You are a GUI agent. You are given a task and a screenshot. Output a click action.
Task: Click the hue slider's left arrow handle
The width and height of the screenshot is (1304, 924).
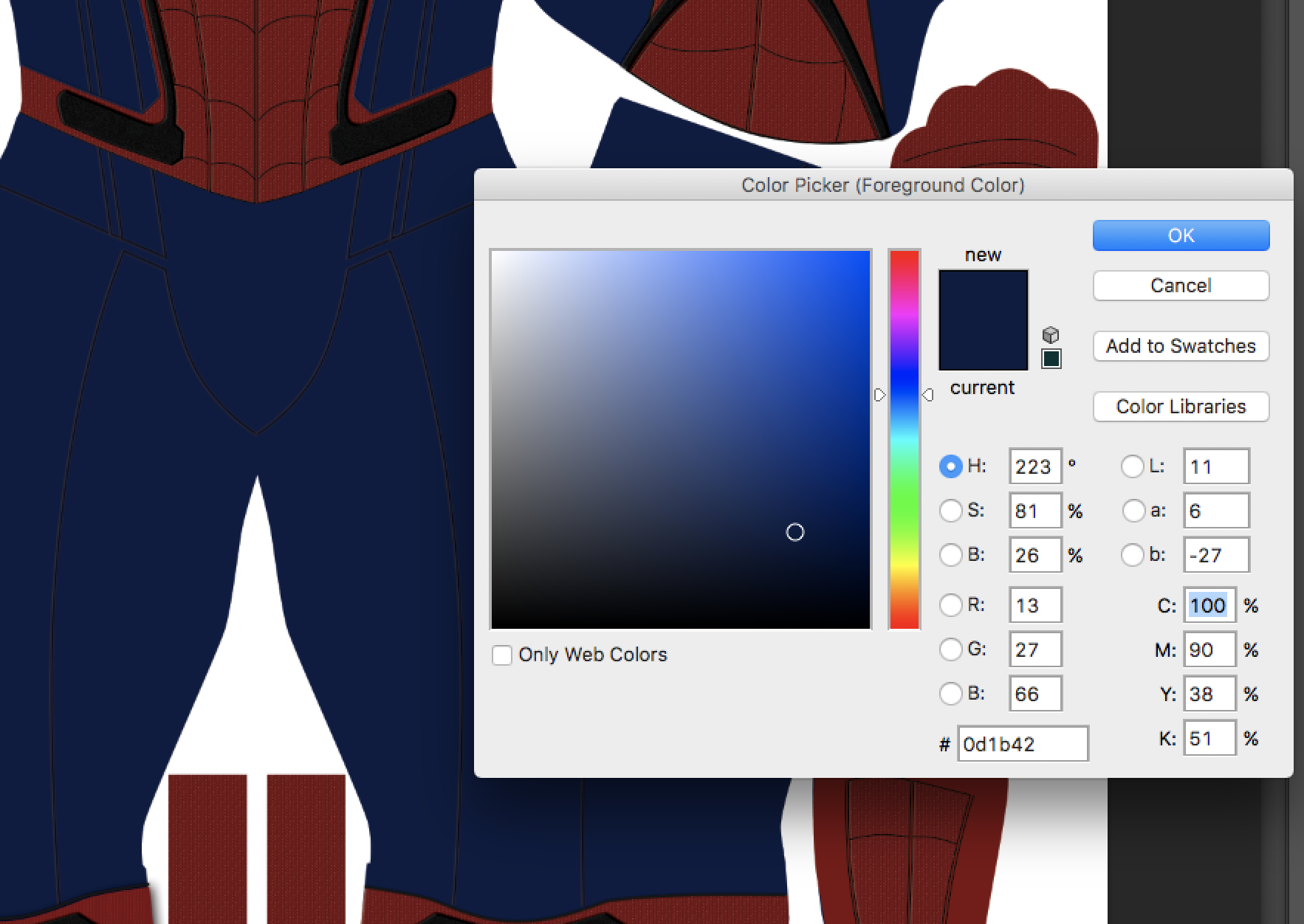click(880, 396)
